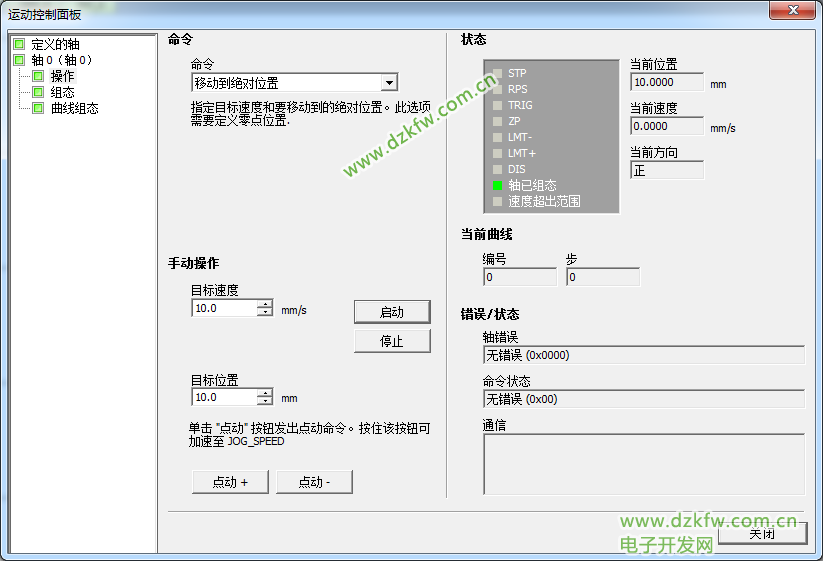The image size is (823, 561).
Task: Click the 轴已组态 green status indicator
Action: tap(497, 185)
